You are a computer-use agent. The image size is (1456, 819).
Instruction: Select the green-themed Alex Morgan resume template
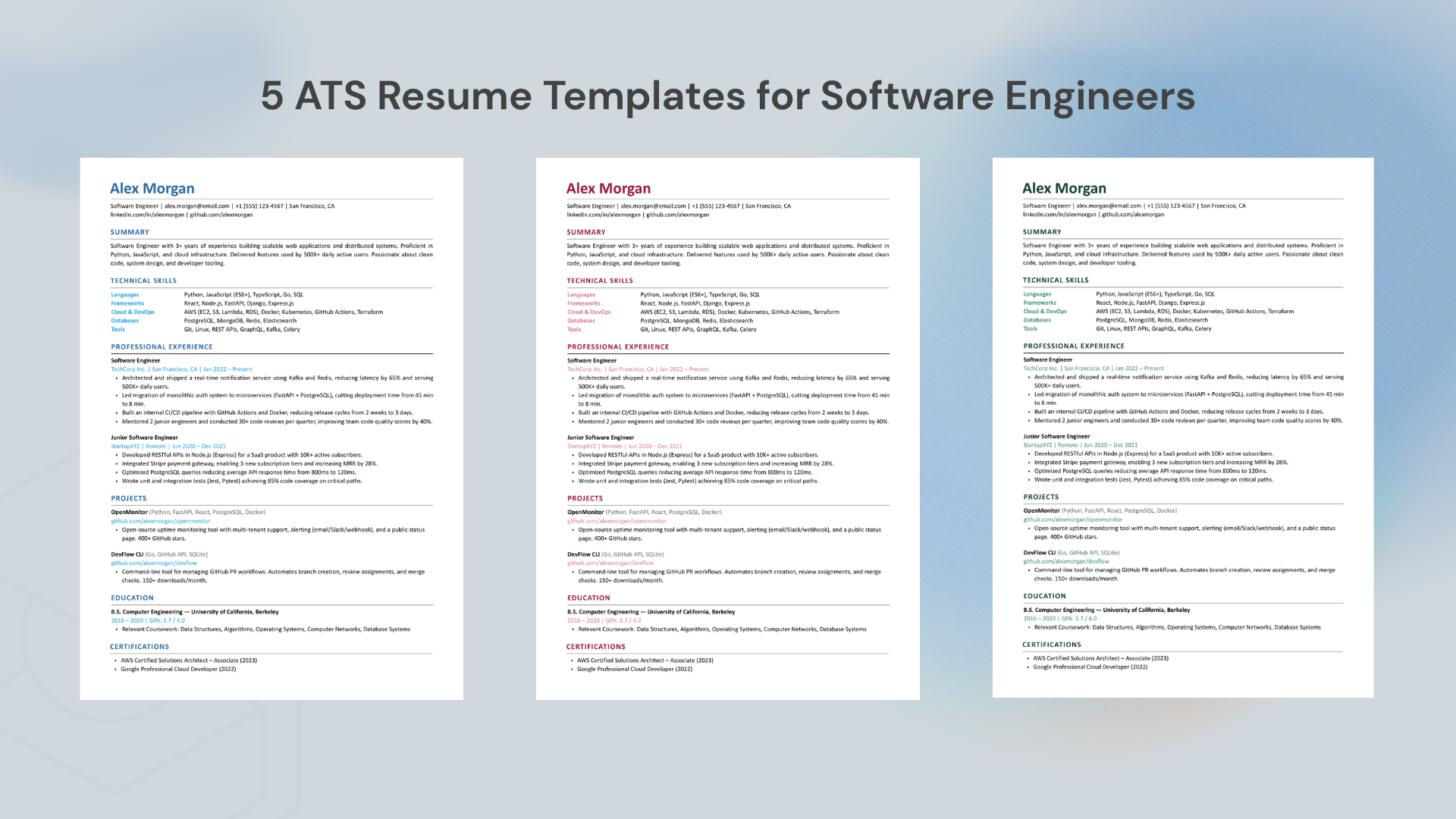1183,428
